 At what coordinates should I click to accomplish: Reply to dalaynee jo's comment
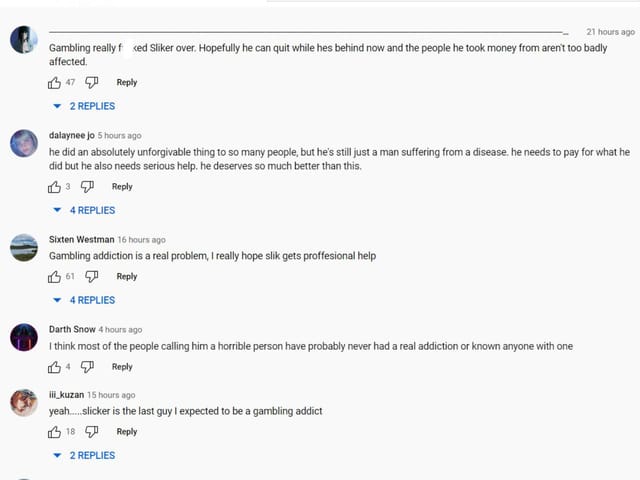tap(122, 187)
